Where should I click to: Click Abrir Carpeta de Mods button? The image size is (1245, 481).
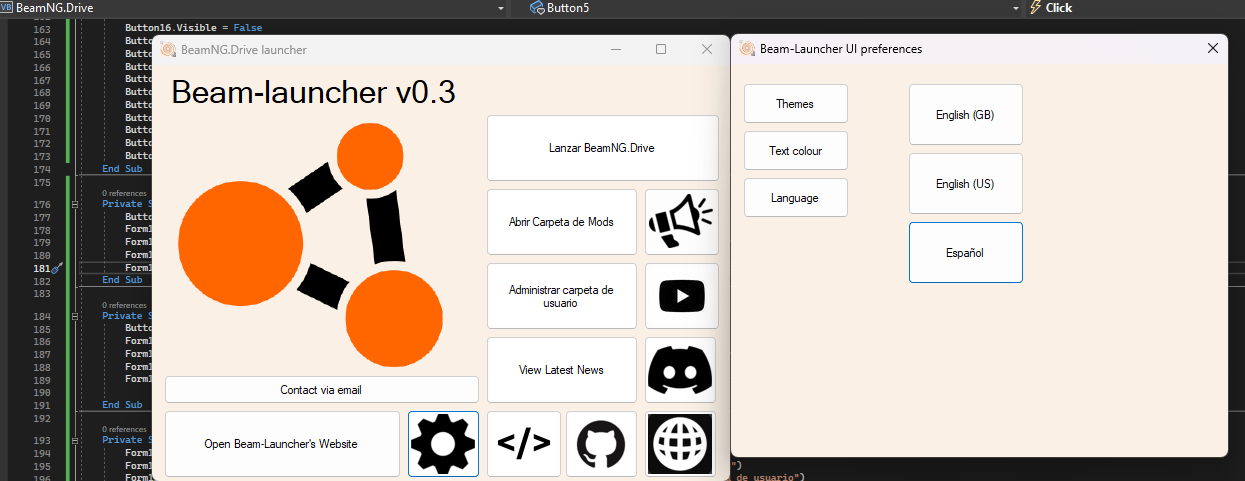pos(561,222)
